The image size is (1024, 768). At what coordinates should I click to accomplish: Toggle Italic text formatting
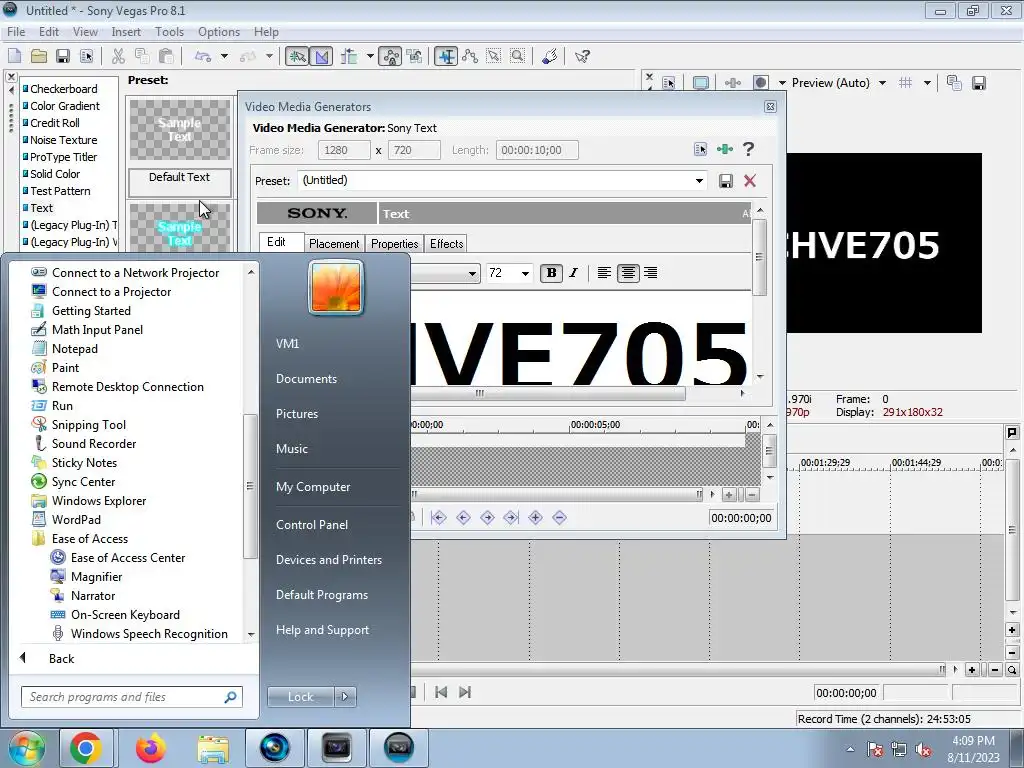coord(573,273)
